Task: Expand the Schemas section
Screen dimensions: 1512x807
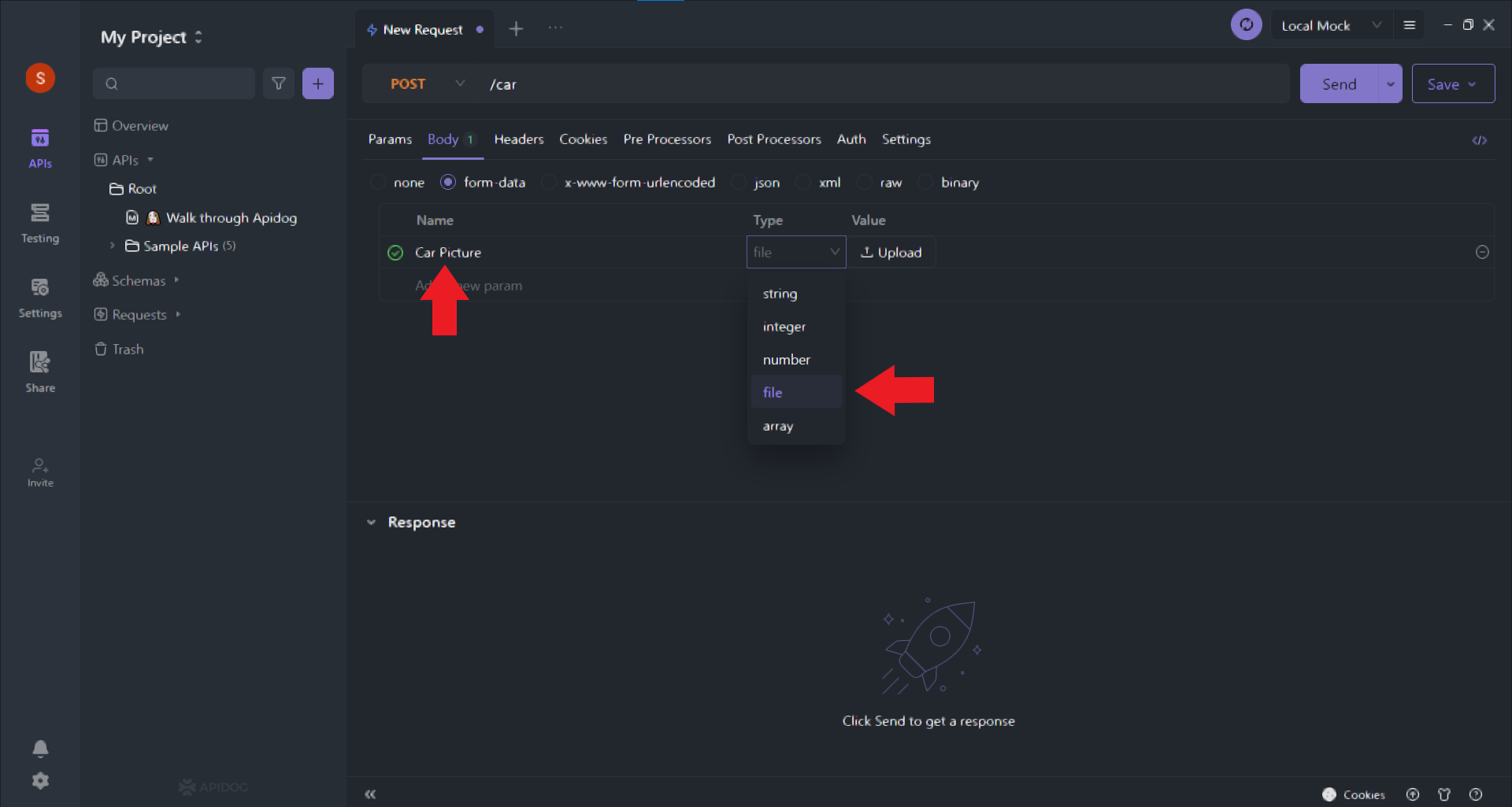Action: point(176,280)
